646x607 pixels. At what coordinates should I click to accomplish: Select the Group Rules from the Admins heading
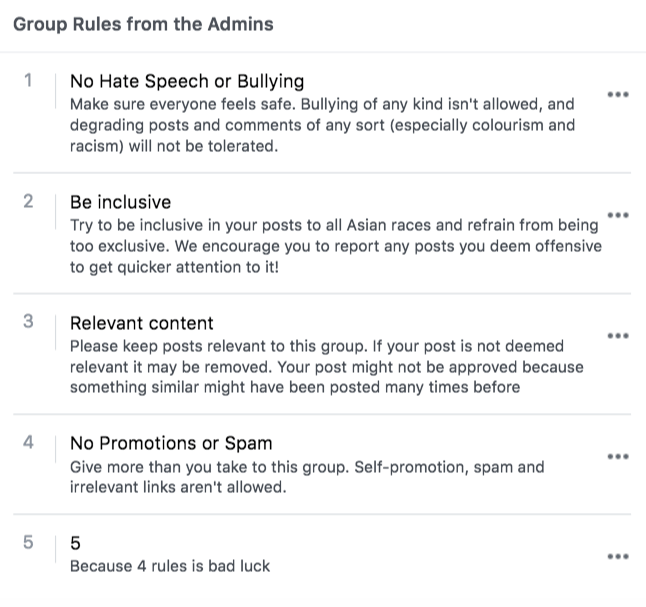pos(143,24)
